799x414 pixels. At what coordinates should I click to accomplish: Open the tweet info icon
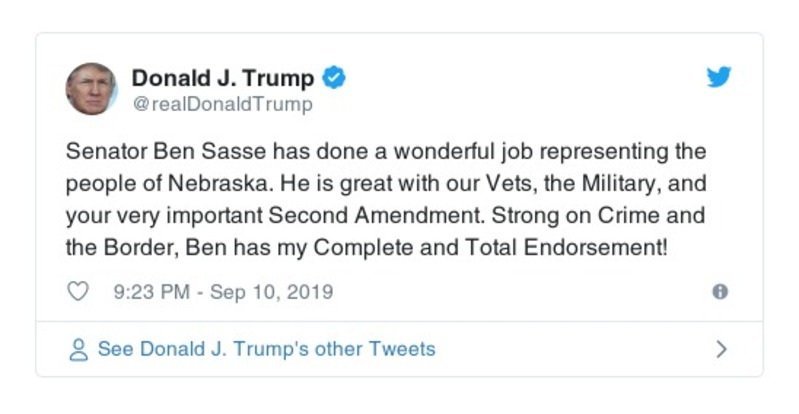click(719, 292)
